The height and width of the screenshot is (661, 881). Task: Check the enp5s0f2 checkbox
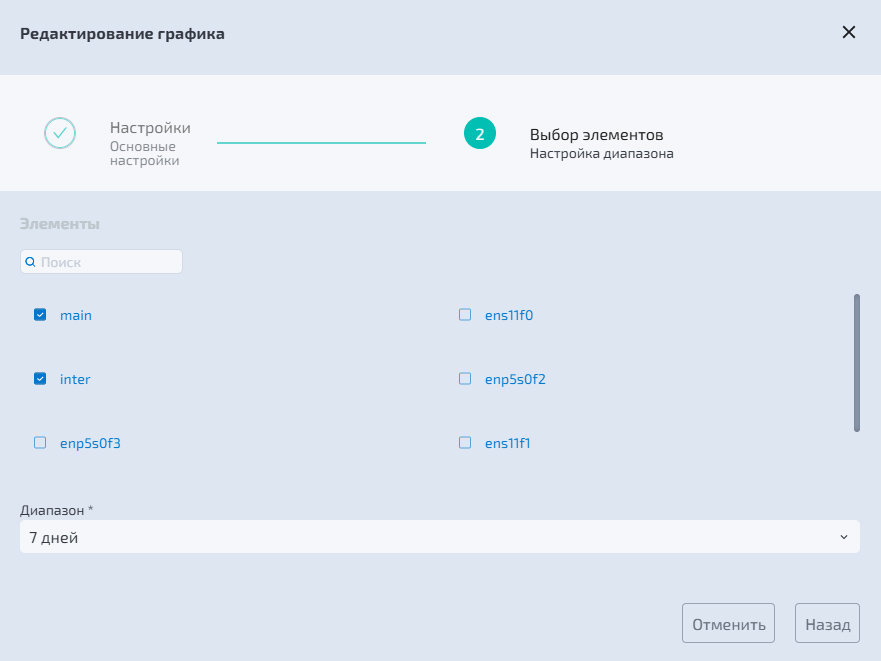465,379
